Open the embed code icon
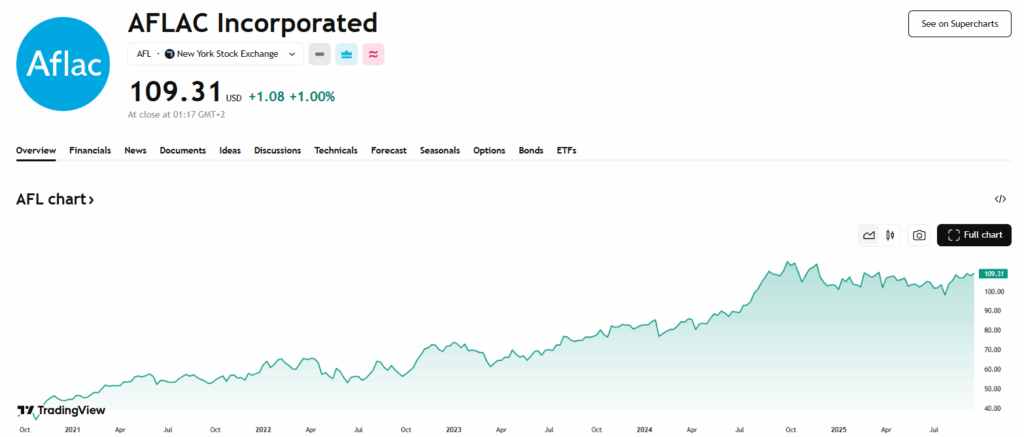The height and width of the screenshot is (437, 1024). 1001,199
